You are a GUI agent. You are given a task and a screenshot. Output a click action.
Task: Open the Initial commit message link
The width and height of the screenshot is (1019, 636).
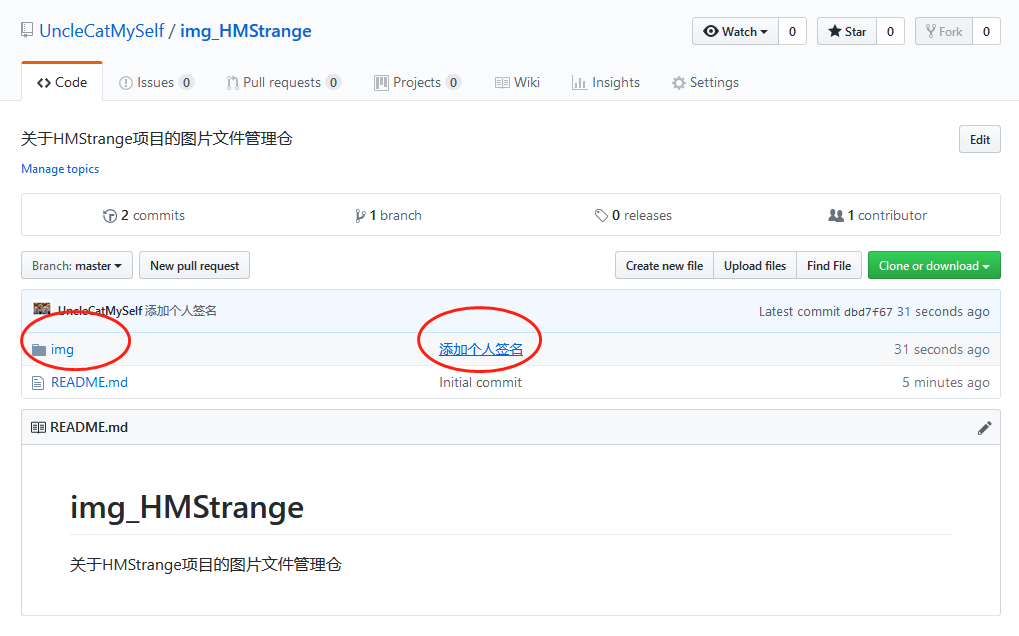click(480, 383)
